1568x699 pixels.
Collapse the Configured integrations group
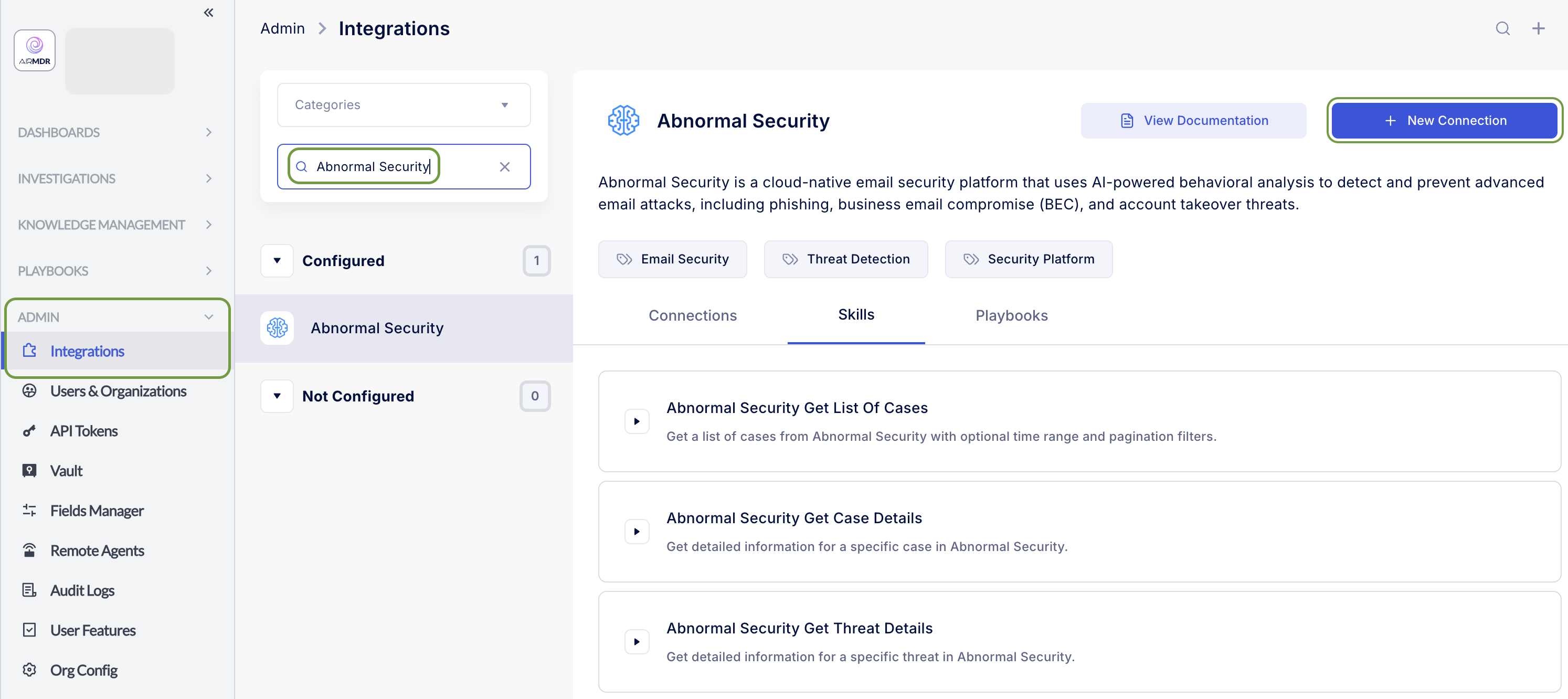pos(277,261)
